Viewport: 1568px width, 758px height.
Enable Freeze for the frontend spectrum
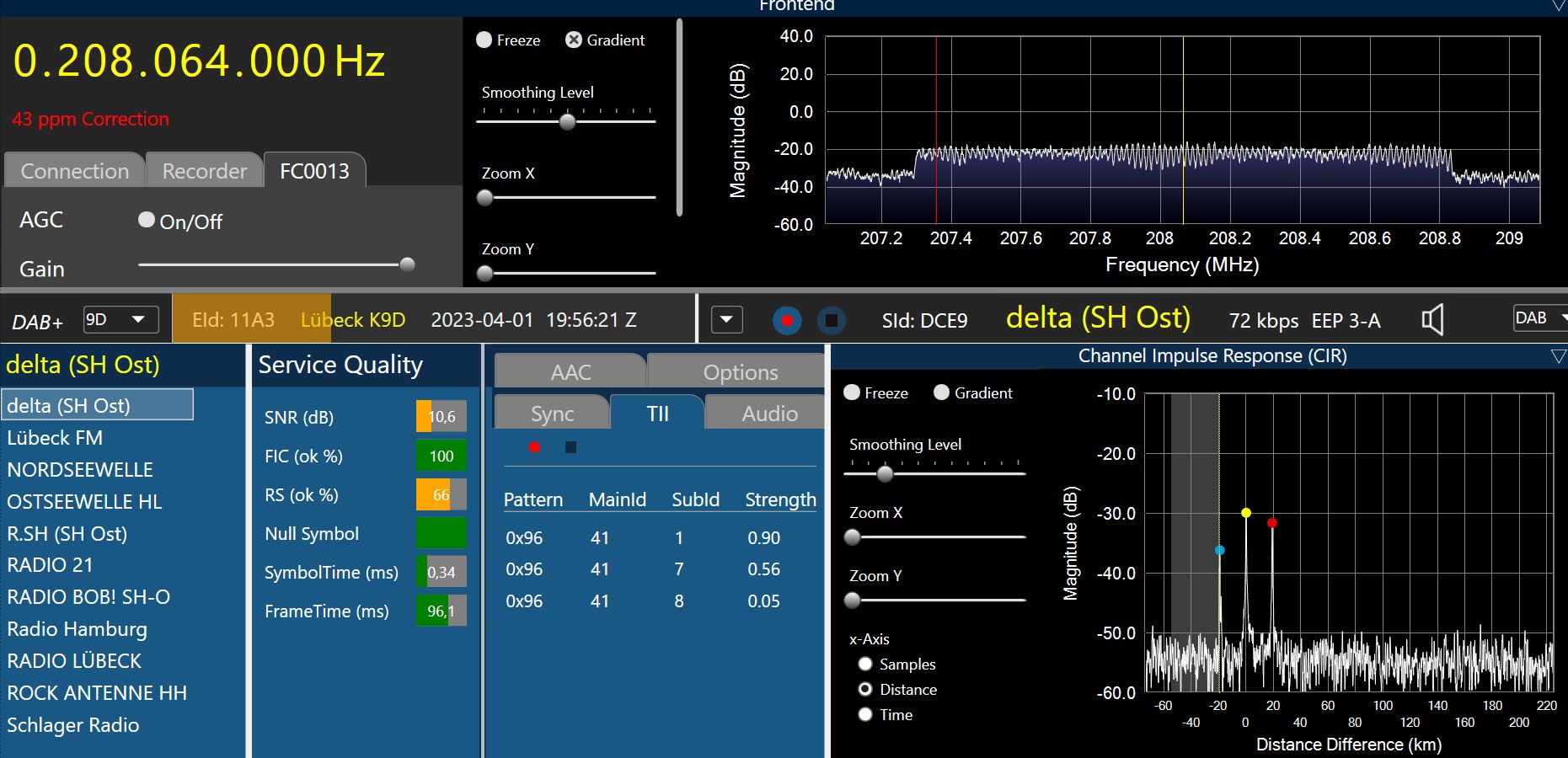pos(484,40)
